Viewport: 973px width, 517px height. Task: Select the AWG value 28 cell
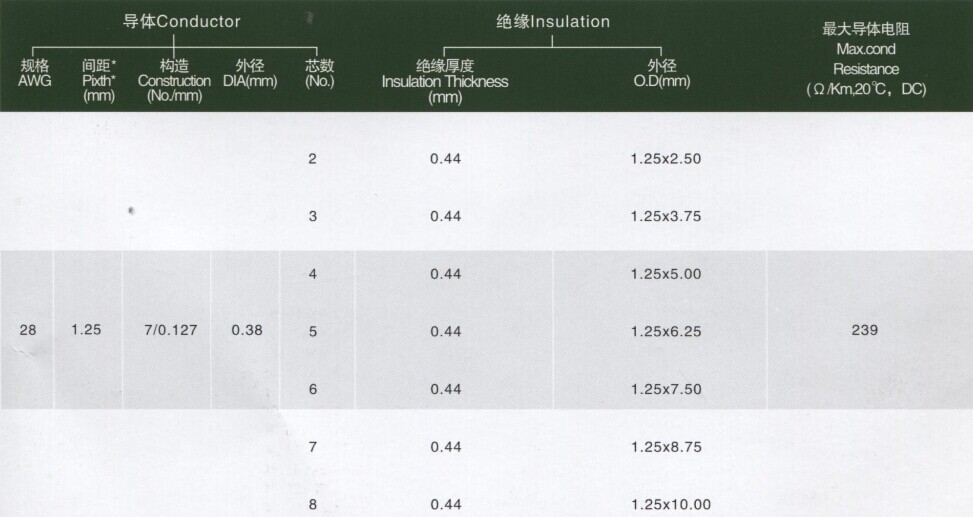(28, 329)
